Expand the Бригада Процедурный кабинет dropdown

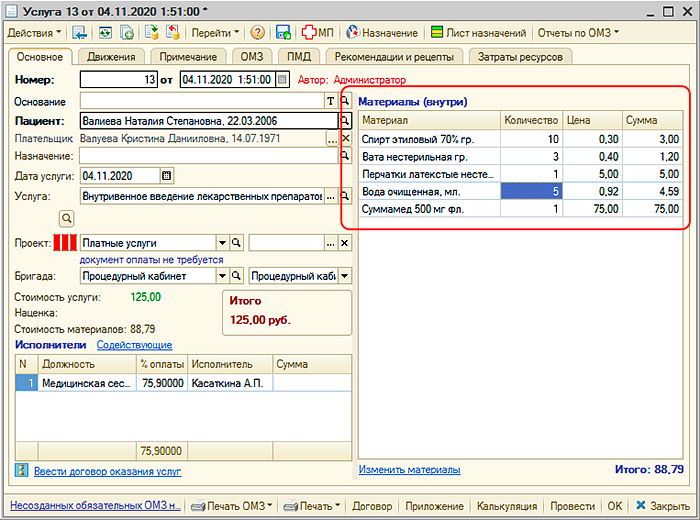coord(221,276)
